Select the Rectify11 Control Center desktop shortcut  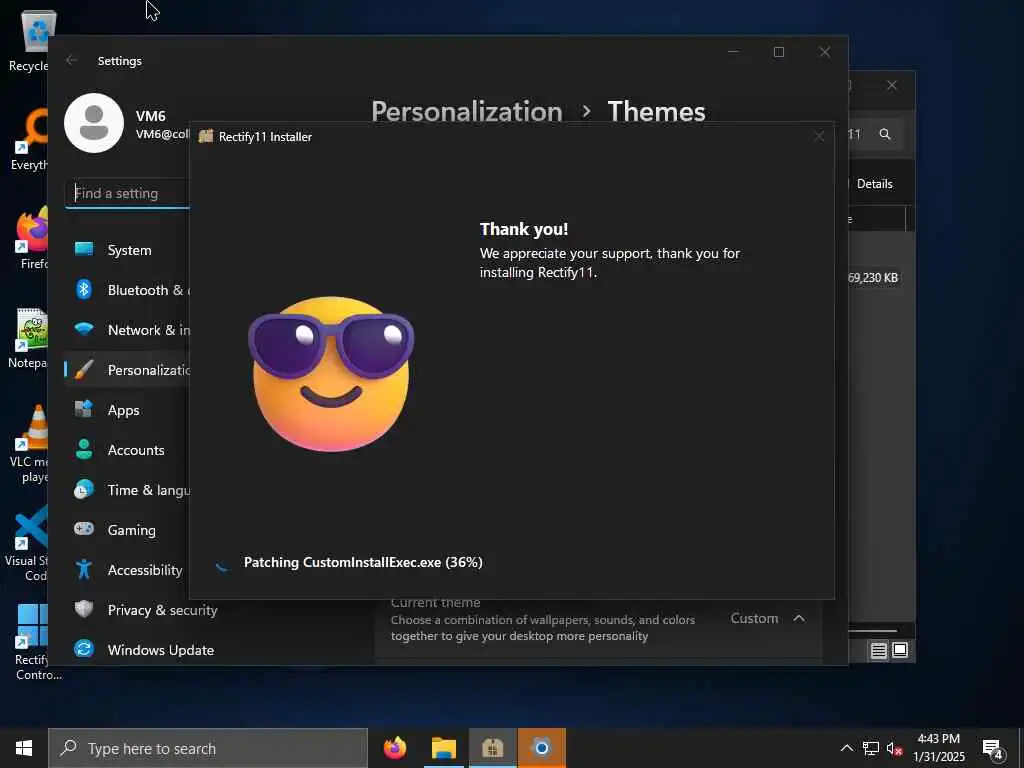(34, 643)
